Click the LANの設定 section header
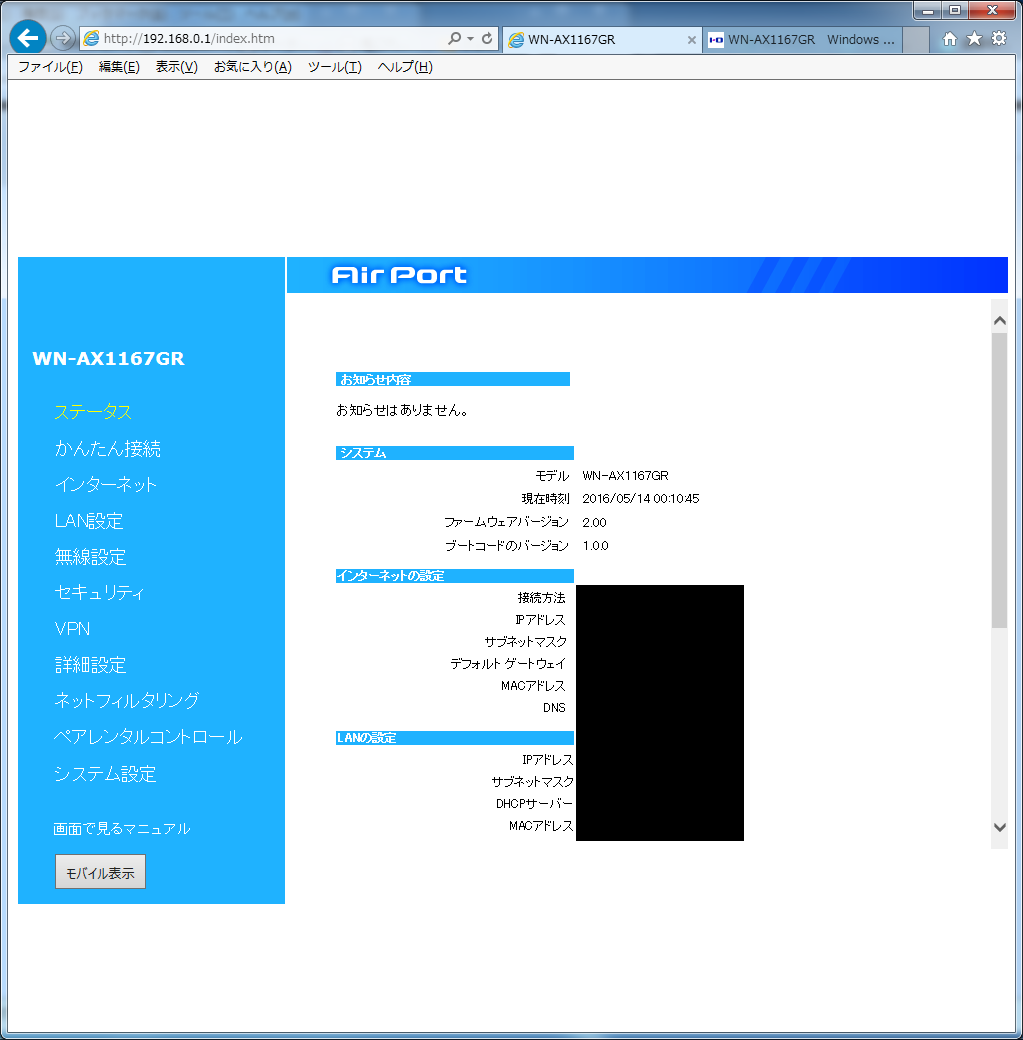Screen dimensions: 1023x1040 click(x=454, y=738)
